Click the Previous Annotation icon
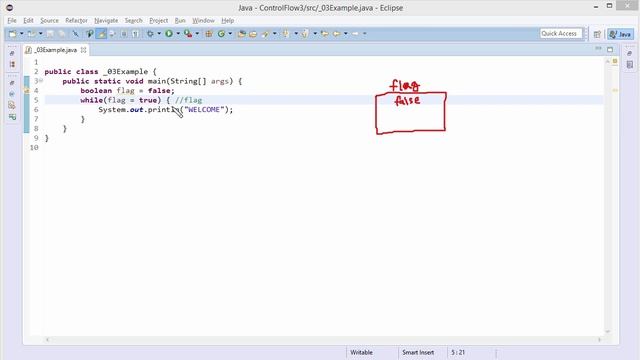The image size is (640, 360). [305, 34]
